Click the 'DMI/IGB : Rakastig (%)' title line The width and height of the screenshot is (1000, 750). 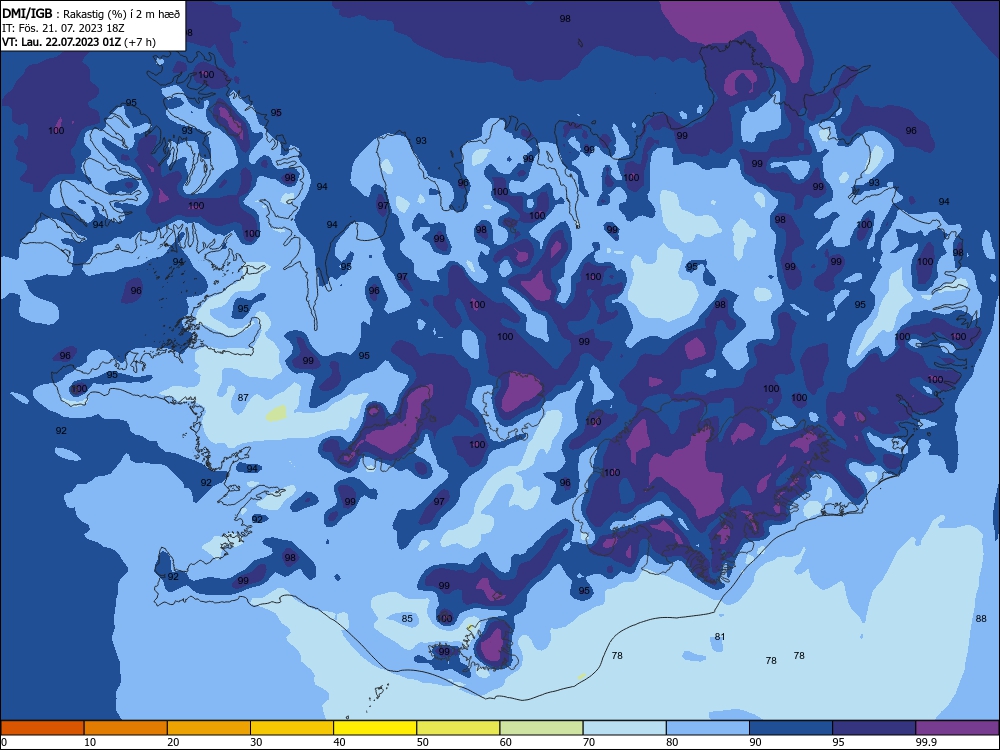click(91, 13)
